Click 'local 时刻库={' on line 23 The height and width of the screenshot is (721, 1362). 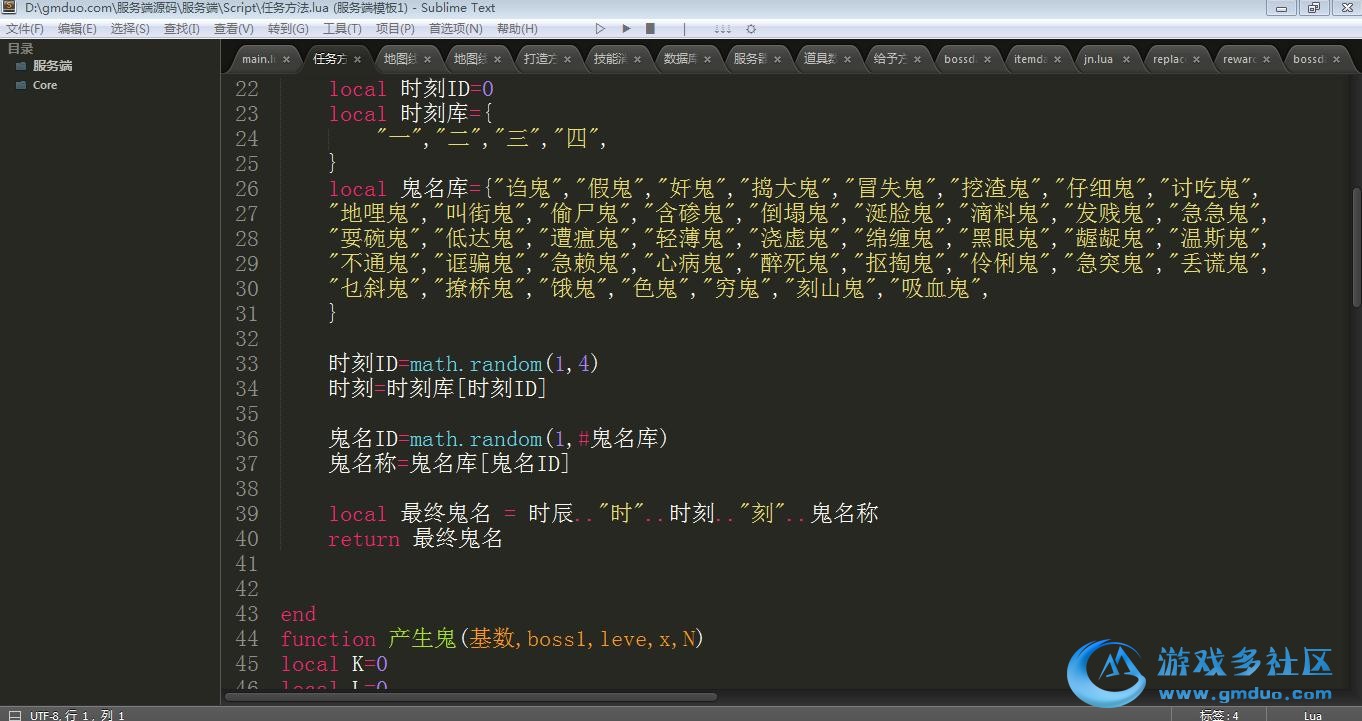tap(411, 114)
